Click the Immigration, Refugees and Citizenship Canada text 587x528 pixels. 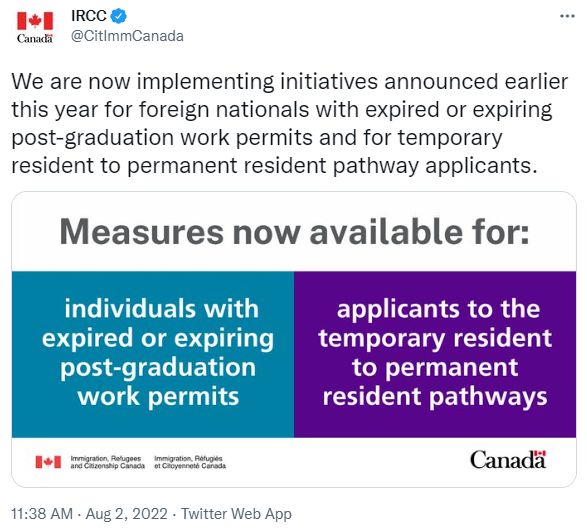[107, 462]
